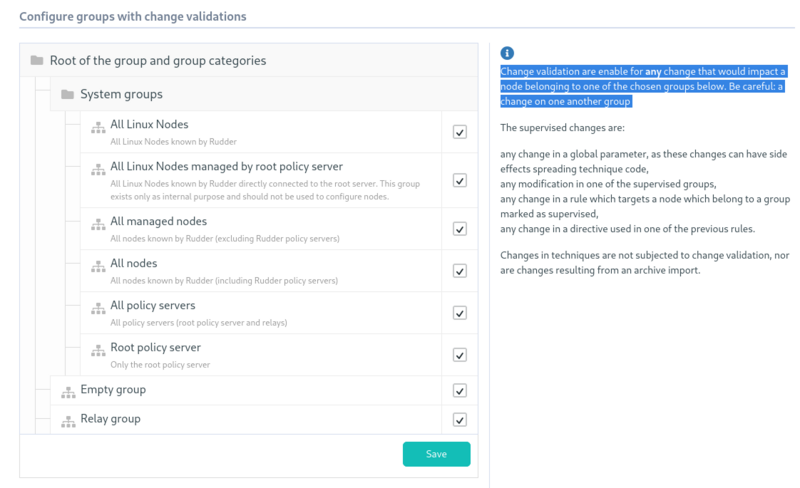Select All Linux Nodes managed by root policy server
This screenshot has width=800, height=488.
coord(227,166)
